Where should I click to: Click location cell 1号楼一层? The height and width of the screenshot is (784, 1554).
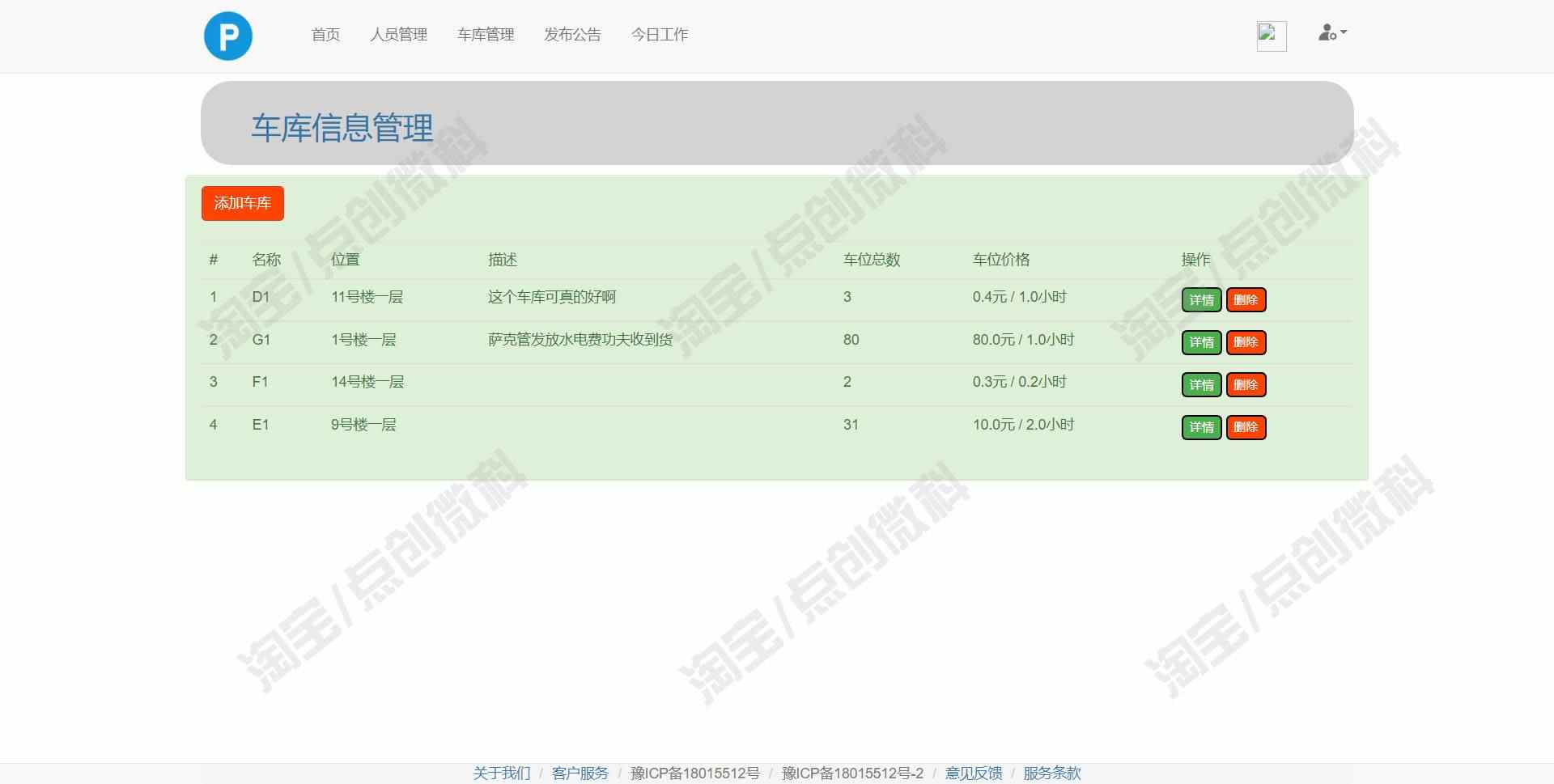point(363,340)
